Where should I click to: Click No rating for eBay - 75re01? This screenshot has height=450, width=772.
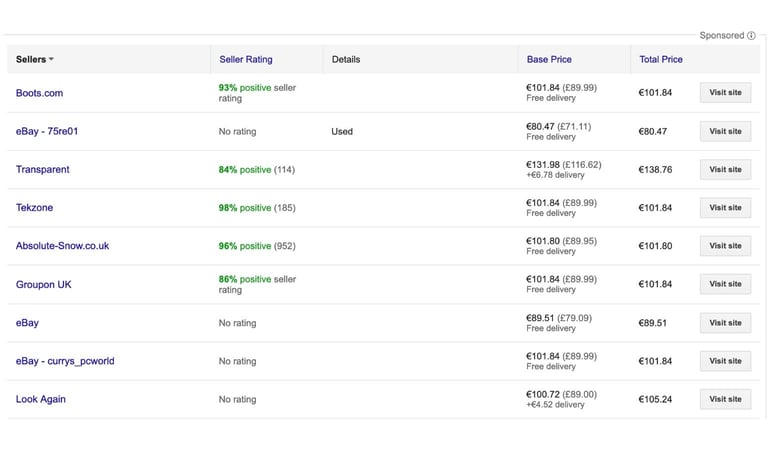[237, 131]
